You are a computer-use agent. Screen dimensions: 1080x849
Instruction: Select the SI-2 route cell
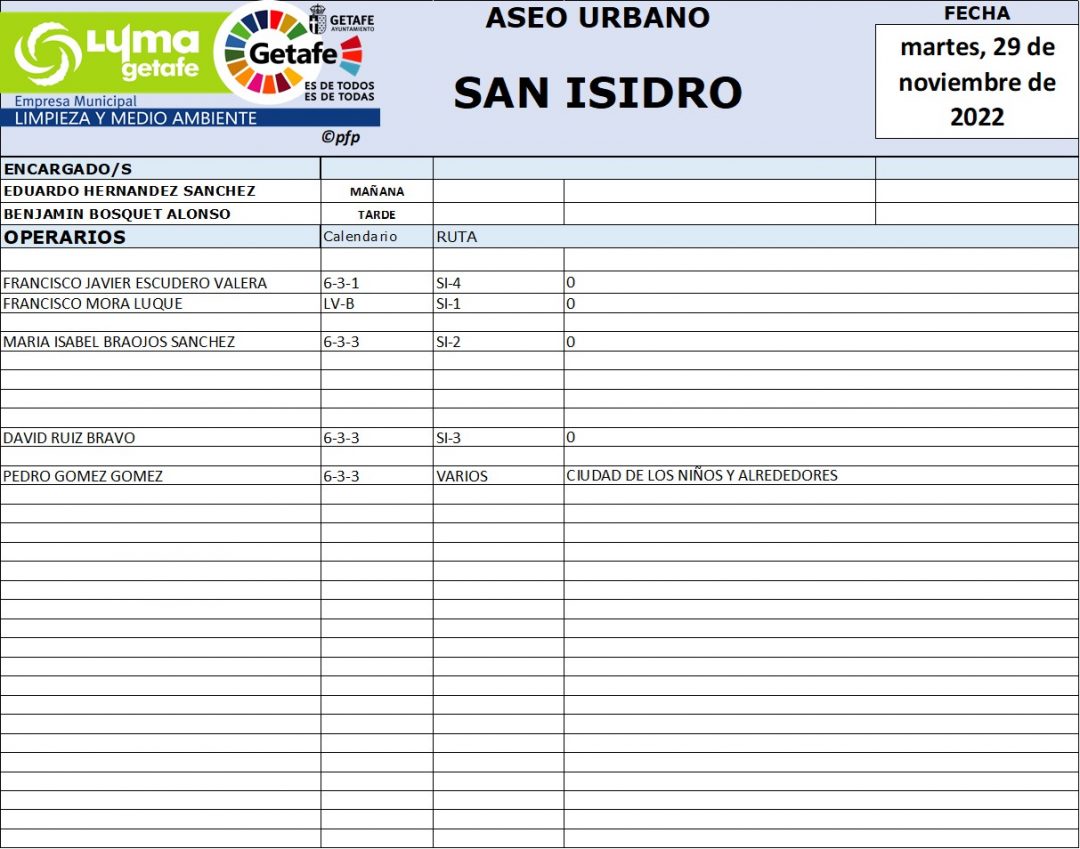[498, 342]
